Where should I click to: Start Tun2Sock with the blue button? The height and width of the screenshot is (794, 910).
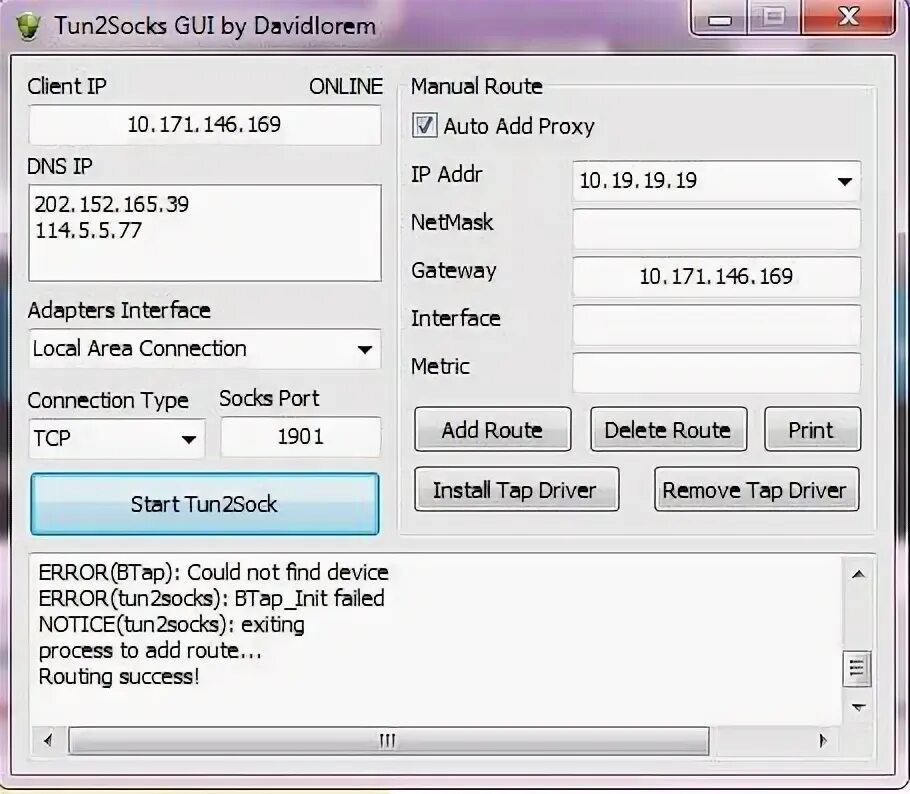[x=205, y=504]
